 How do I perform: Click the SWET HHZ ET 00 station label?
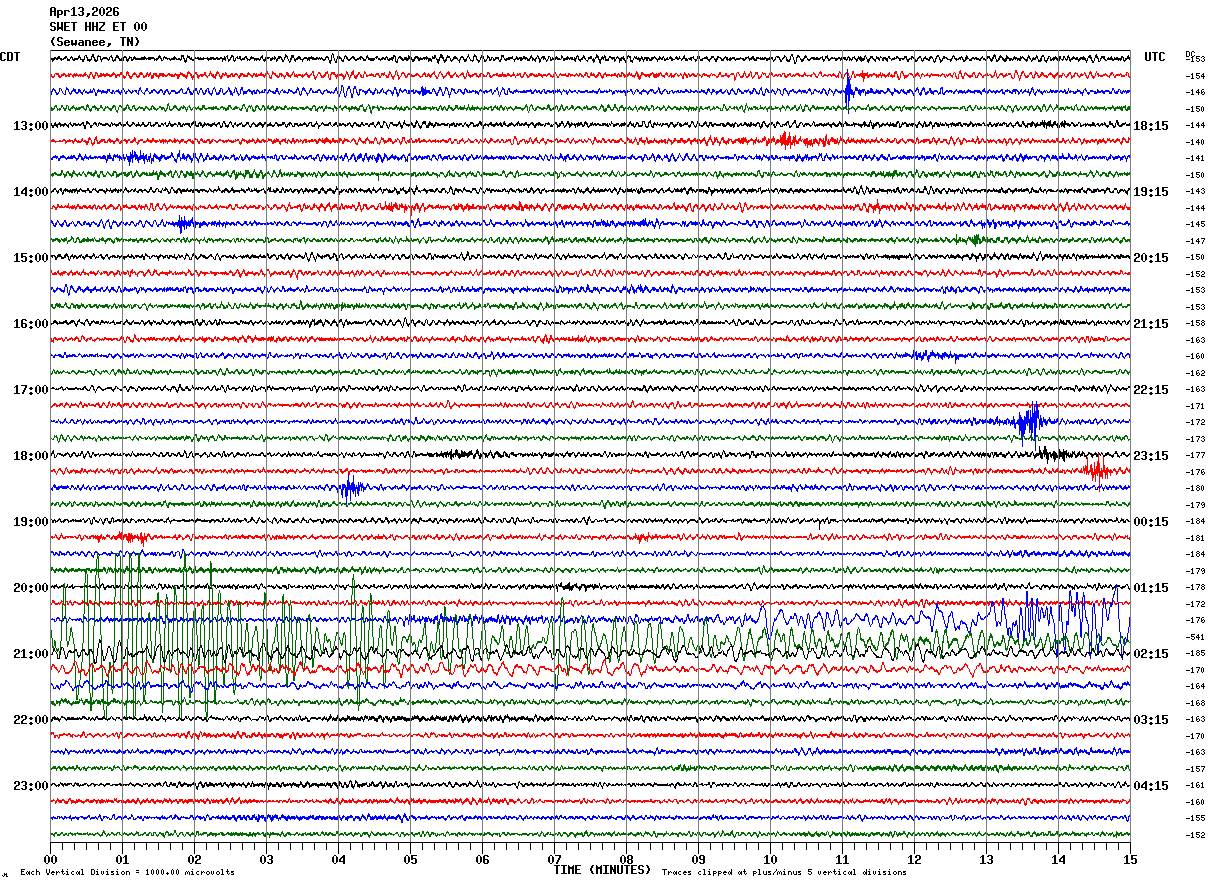98,27
